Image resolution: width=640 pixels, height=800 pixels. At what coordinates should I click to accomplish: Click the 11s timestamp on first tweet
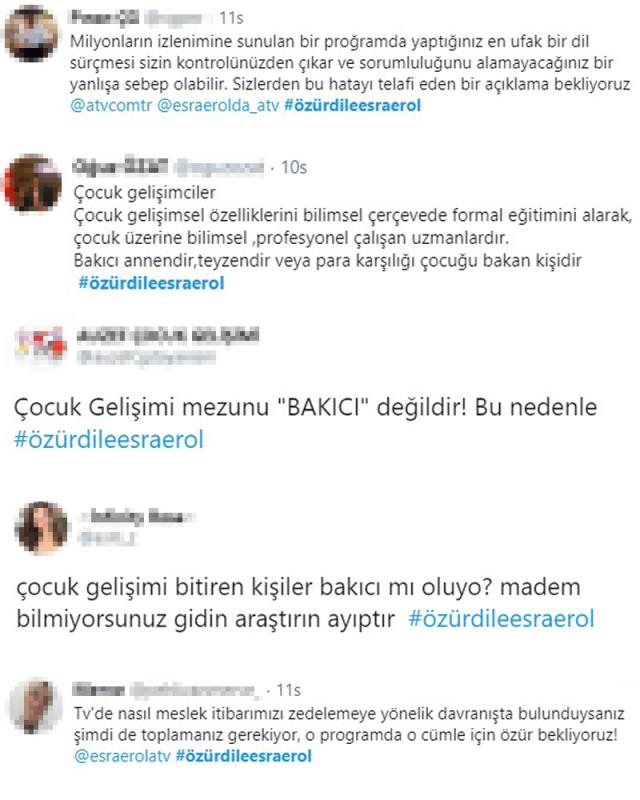point(231,18)
